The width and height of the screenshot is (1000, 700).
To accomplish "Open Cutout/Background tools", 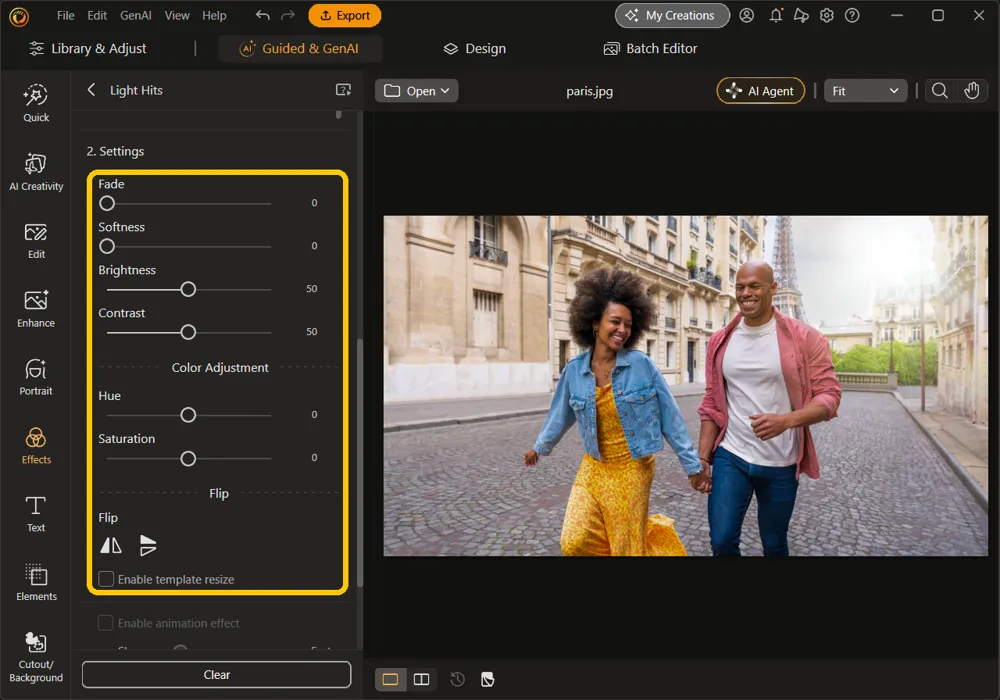I will click(36, 657).
